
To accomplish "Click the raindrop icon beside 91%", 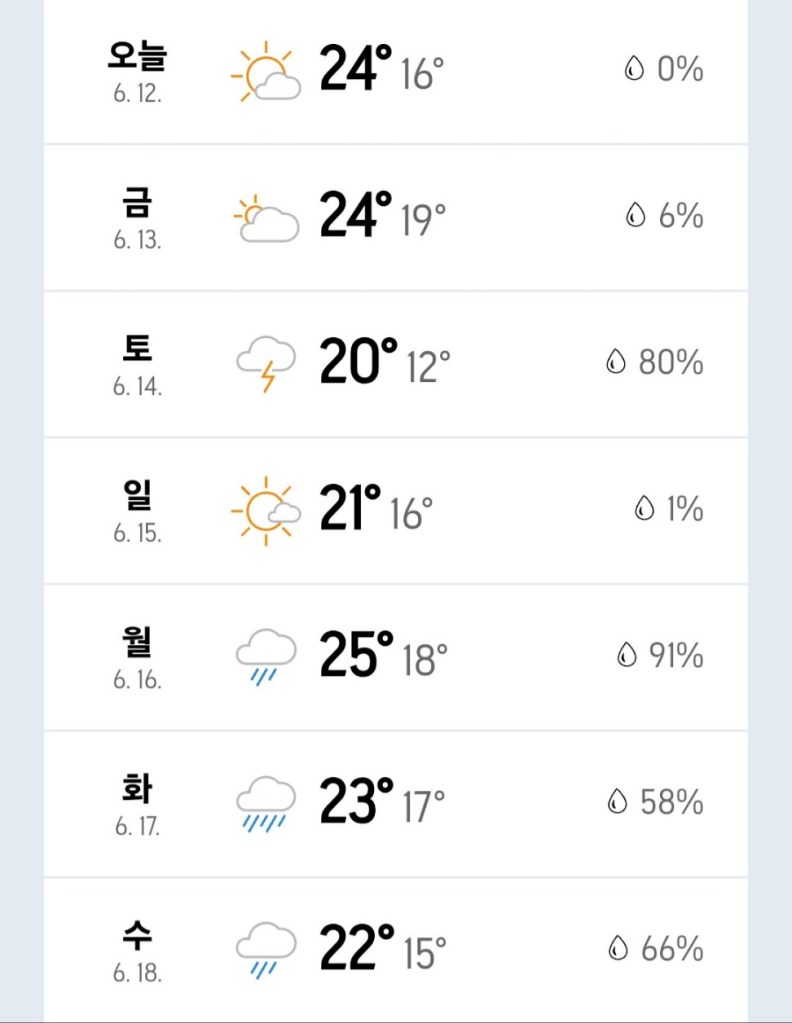I will pos(627,656).
